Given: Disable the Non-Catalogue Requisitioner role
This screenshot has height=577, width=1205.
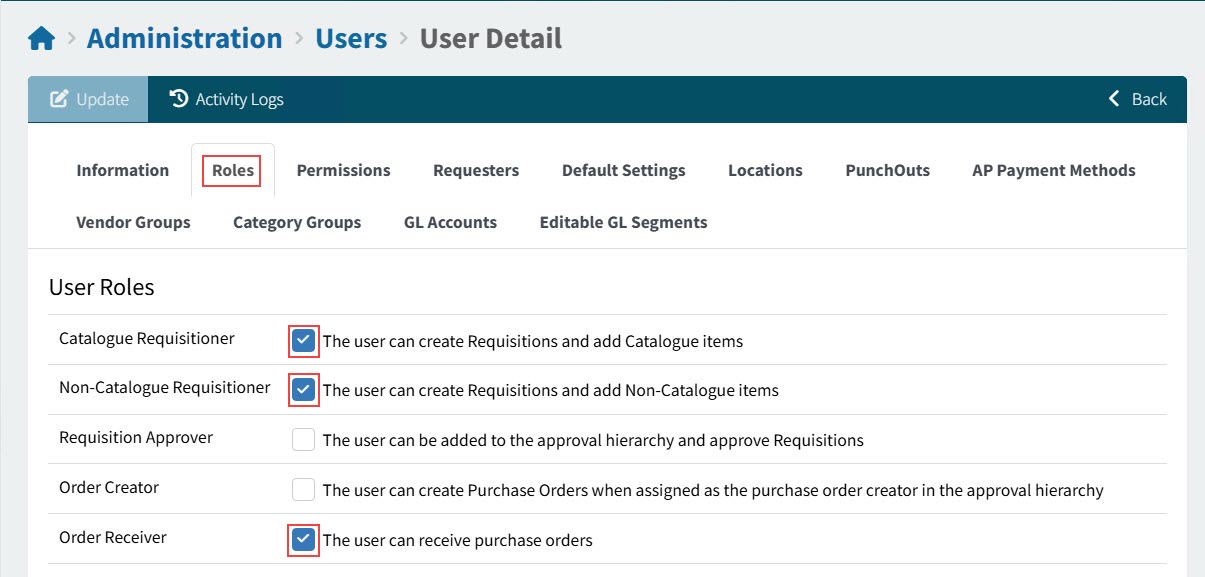Looking at the screenshot, I should [x=303, y=389].
